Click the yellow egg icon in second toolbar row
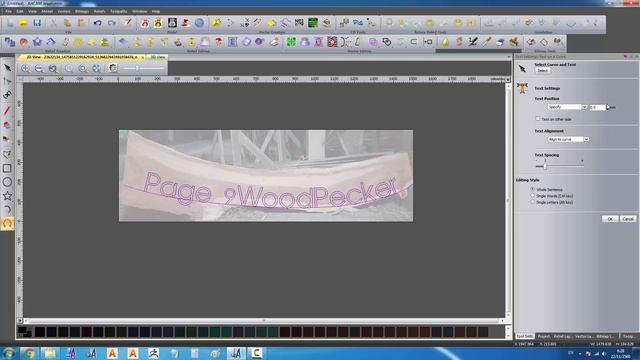640x360 pixels. (445, 42)
